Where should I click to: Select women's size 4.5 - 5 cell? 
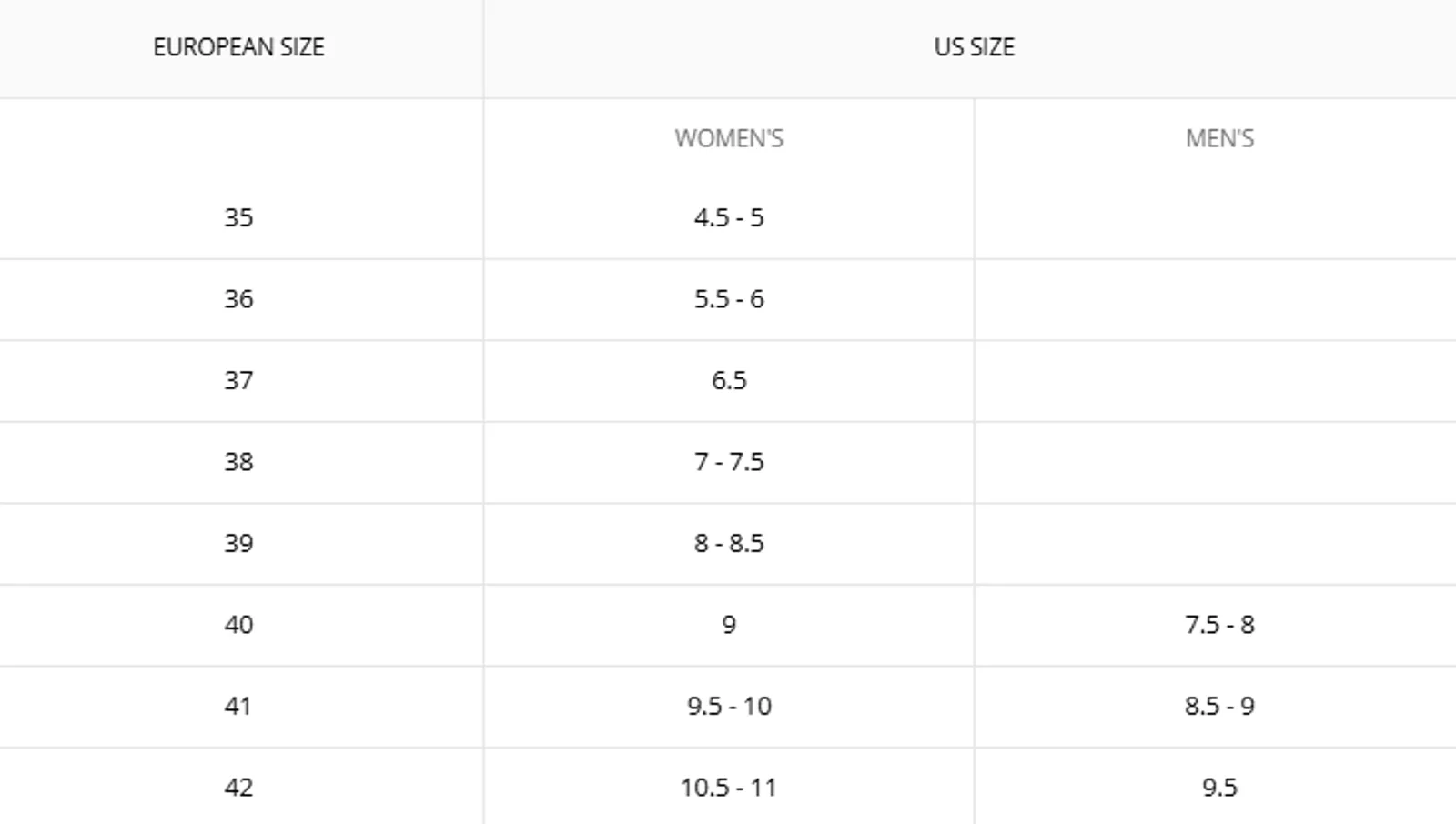coord(729,218)
